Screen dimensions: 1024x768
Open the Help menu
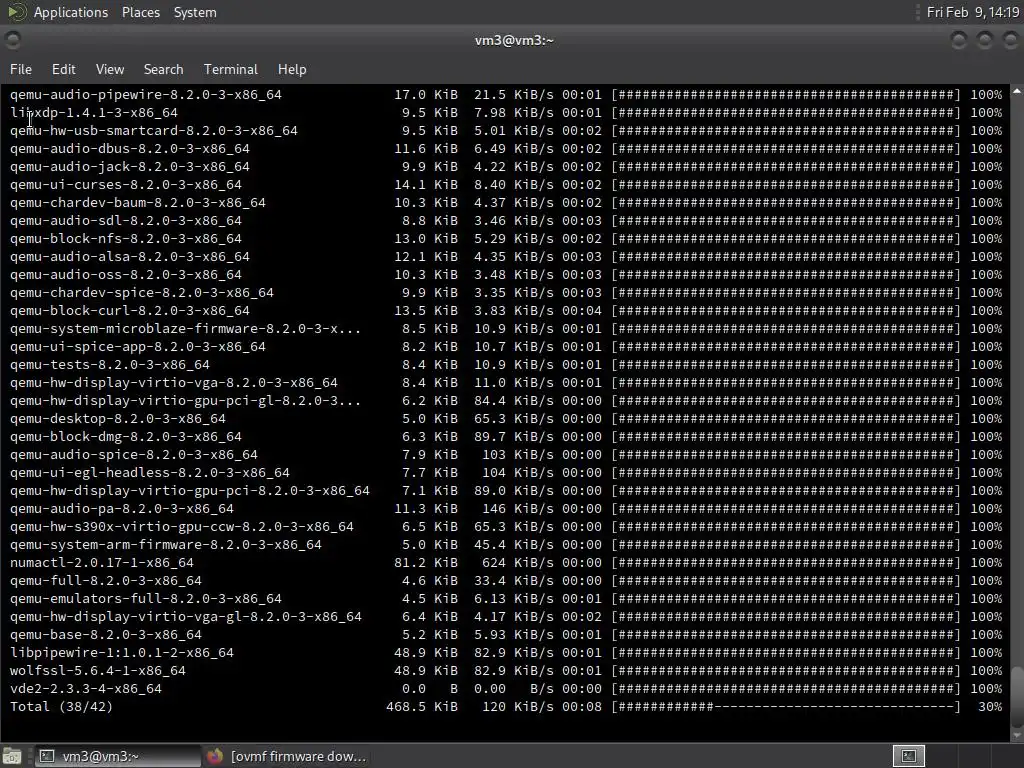[x=292, y=69]
